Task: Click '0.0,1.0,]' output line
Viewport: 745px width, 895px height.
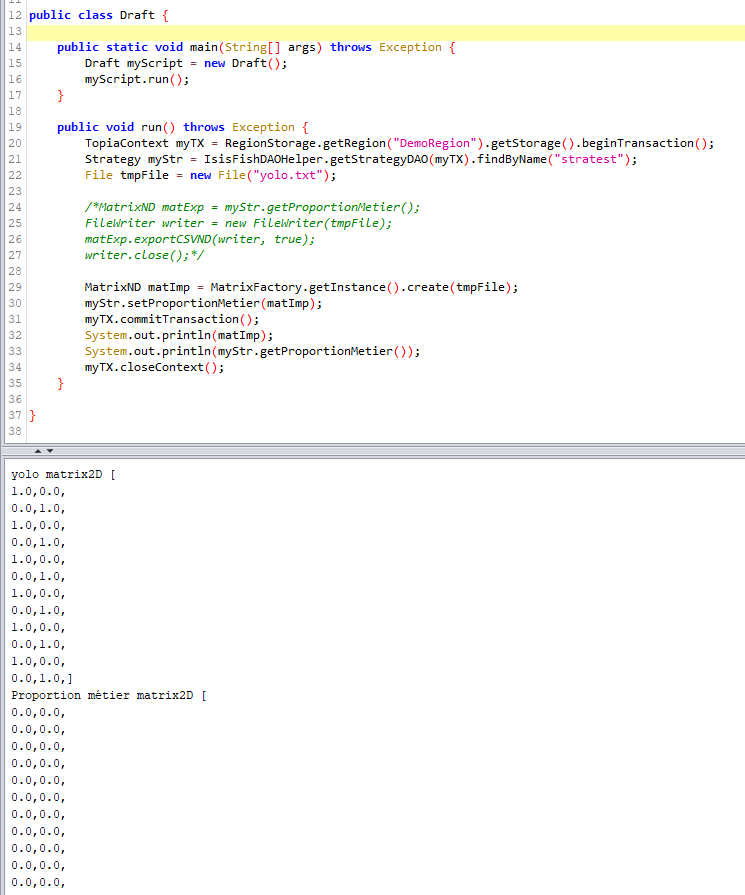Action: point(42,678)
